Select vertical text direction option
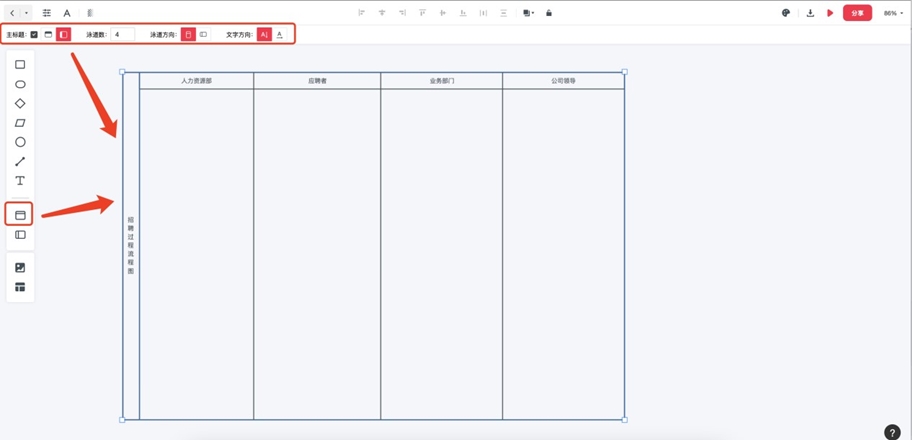 click(x=264, y=34)
